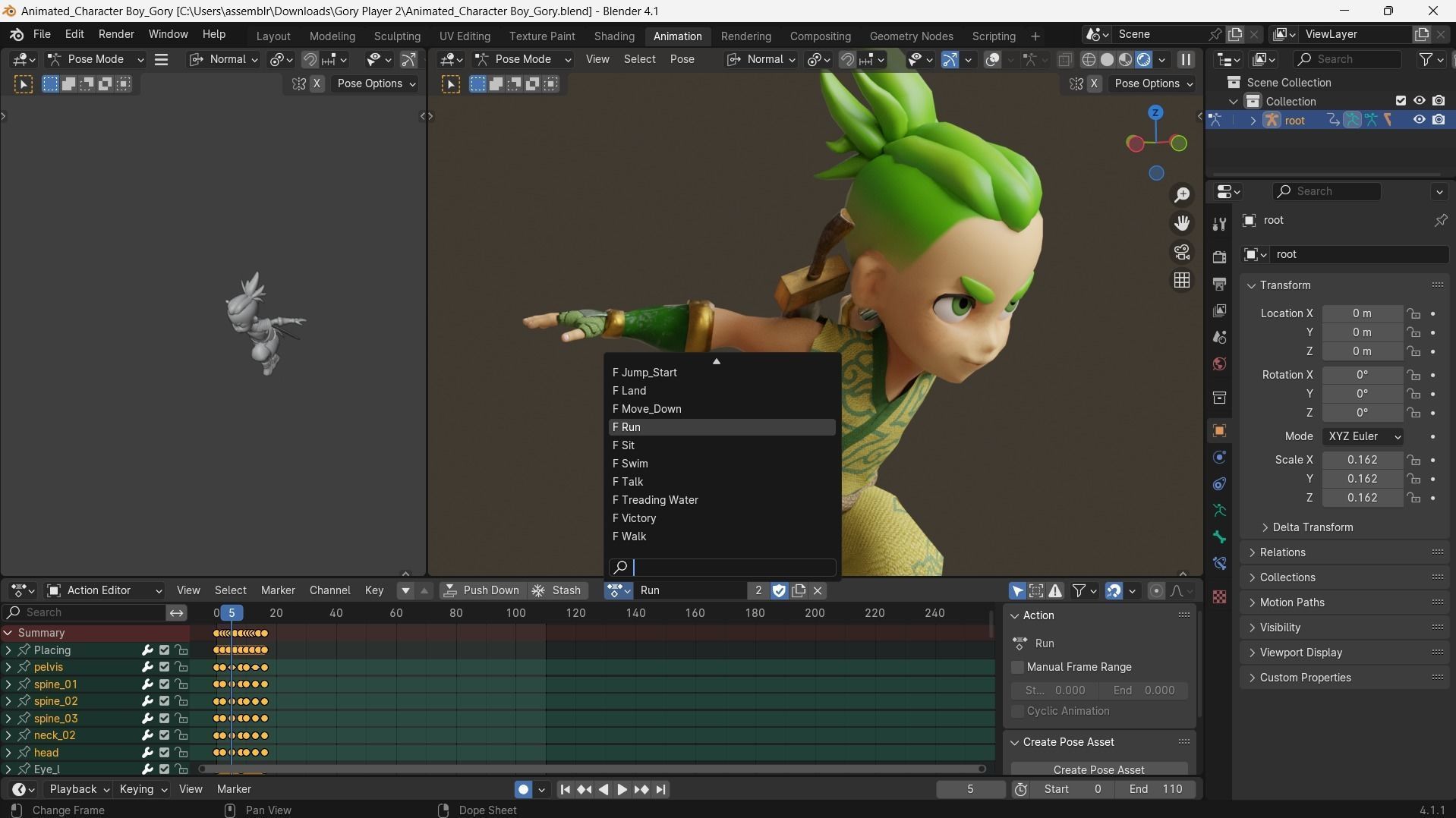This screenshot has width=1456, height=818.
Task: Expand root object in the outliner
Action: coord(1252,120)
